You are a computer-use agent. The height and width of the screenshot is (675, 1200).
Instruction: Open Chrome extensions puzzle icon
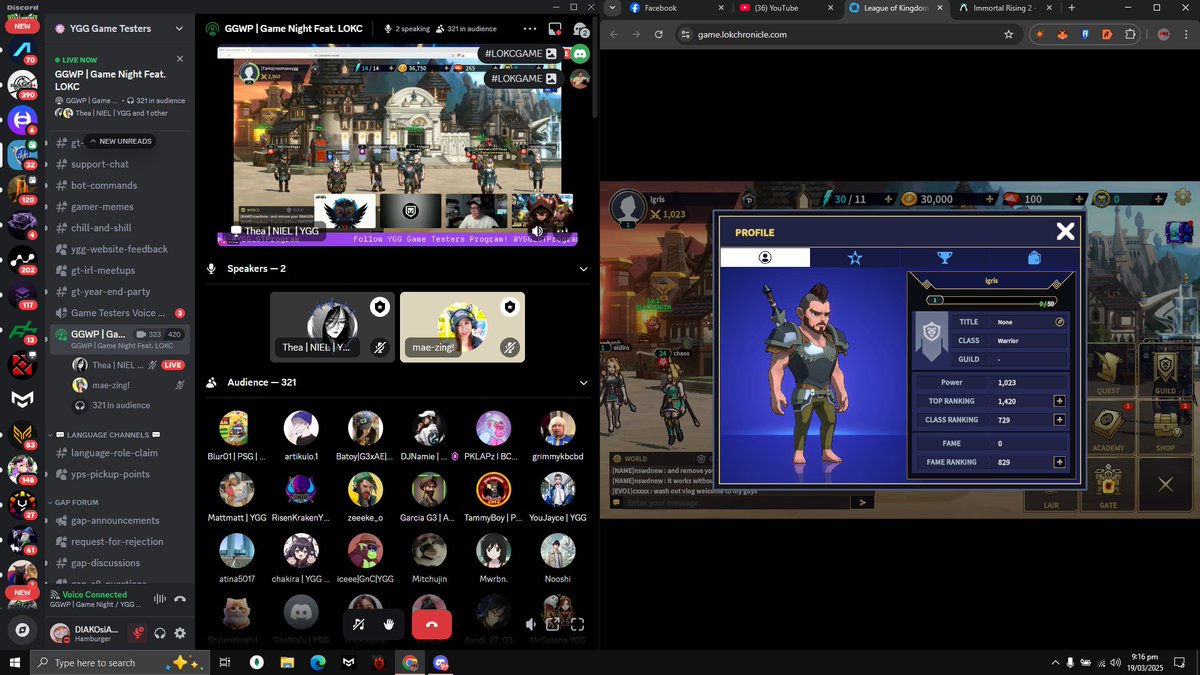coord(1130,34)
